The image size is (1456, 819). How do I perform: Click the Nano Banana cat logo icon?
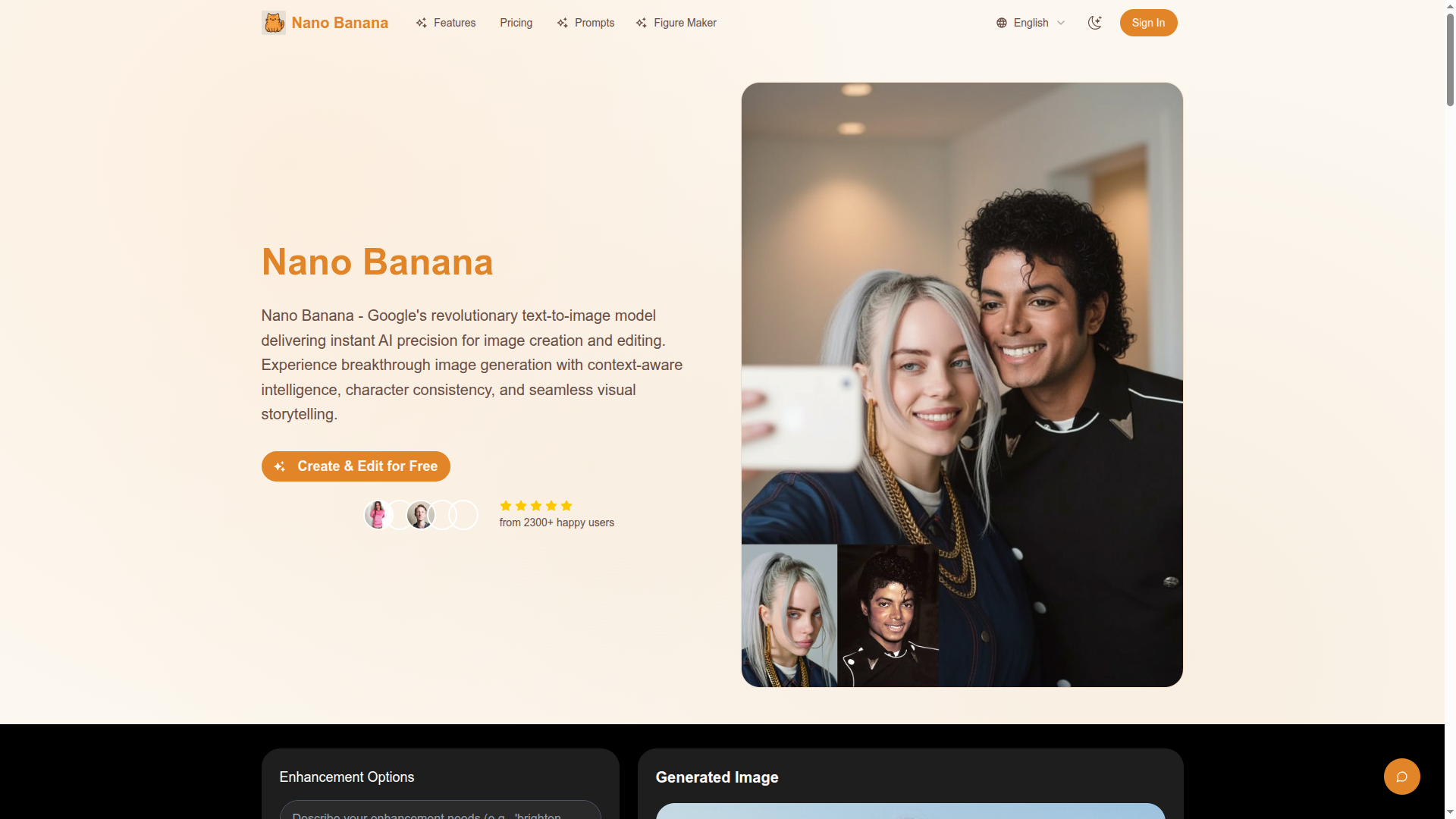coord(274,23)
